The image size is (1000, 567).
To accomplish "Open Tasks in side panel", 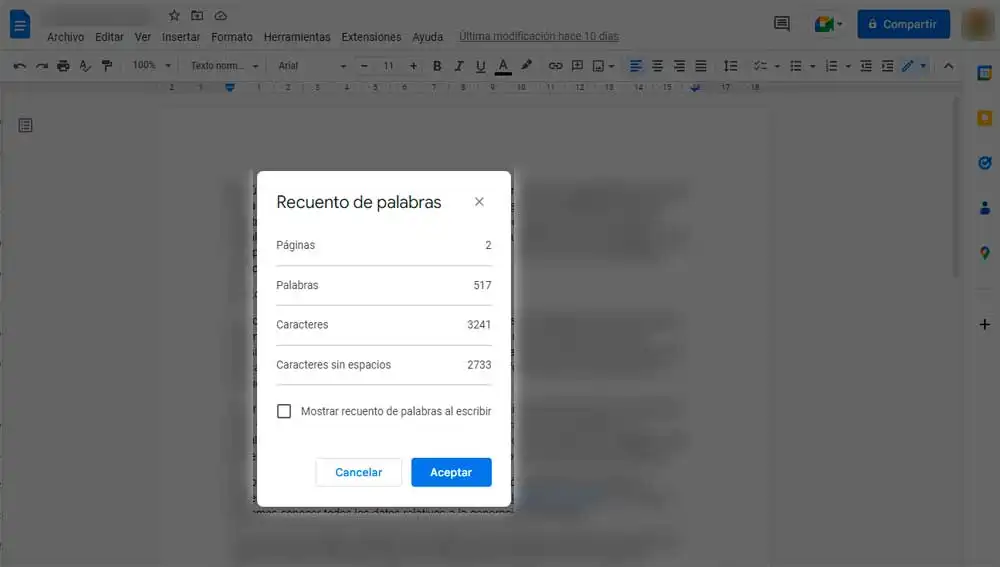I will pyautogui.click(x=984, y=163).
